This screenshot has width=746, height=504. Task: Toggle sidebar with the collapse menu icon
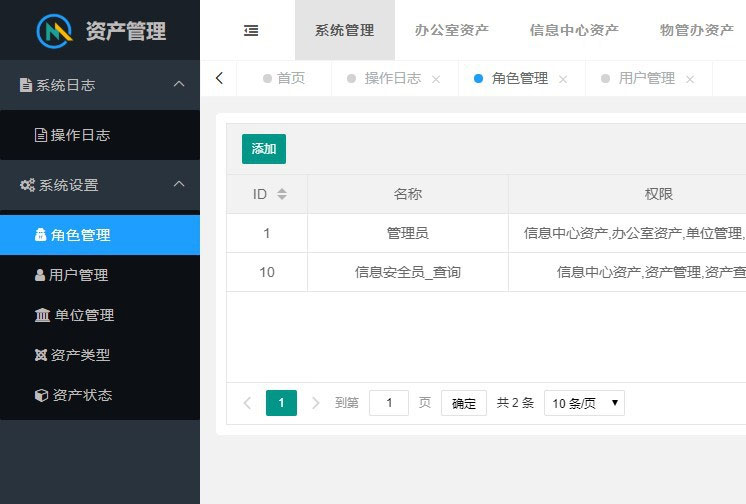pyautogui.click(x=251, y=30)
